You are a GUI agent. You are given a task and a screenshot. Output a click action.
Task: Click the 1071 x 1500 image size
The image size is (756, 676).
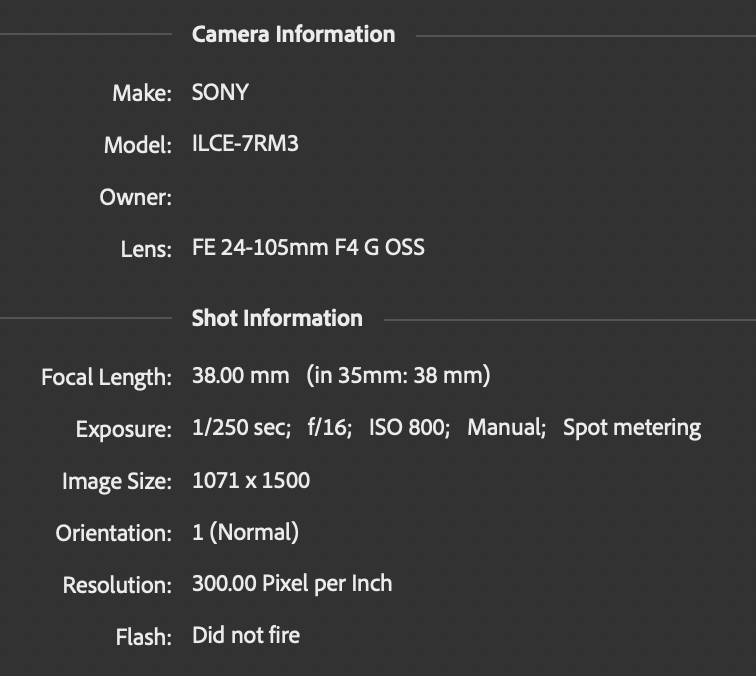click(251, 480)
